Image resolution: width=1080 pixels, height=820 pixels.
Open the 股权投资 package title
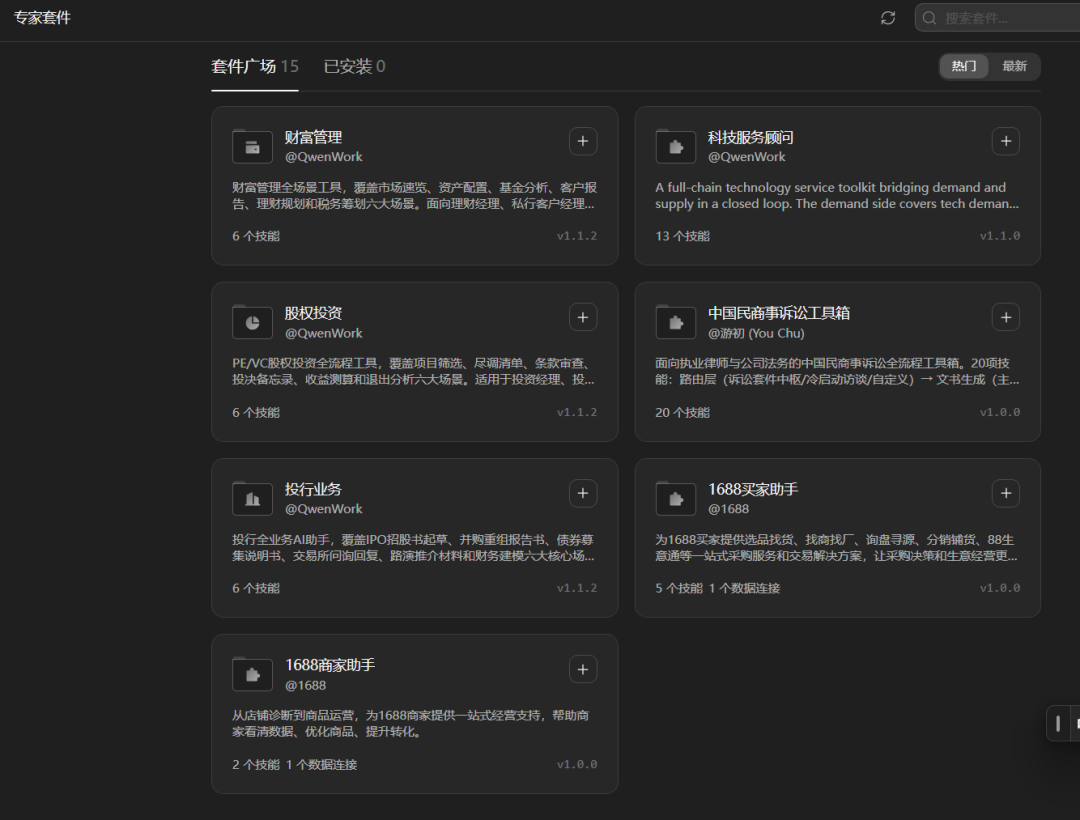click(x=313, y=313)
